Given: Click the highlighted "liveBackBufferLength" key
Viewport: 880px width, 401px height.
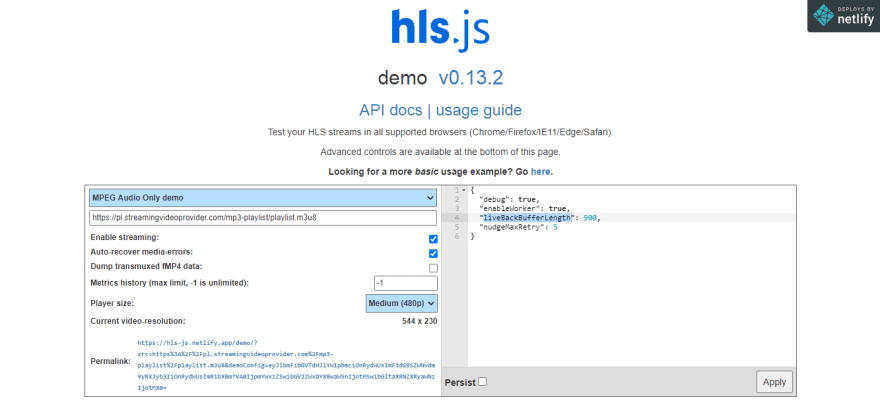Looking at the screenshot, I should coord(527,218).
